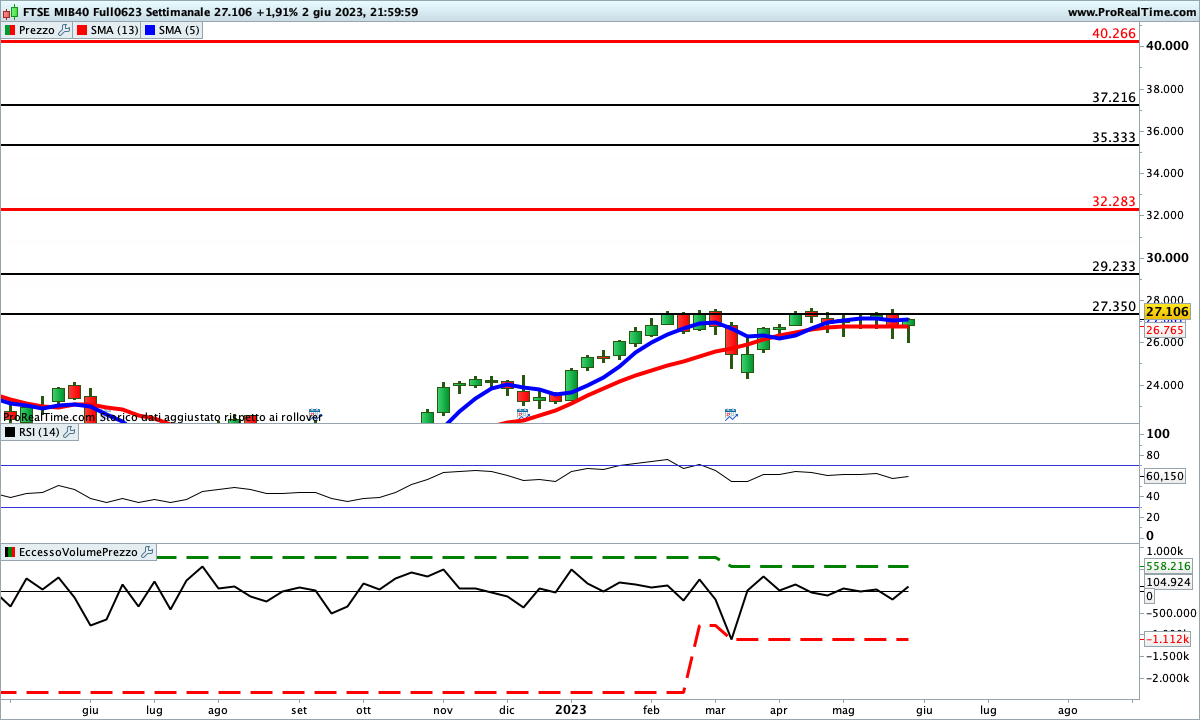Click the blue SMA (5) color swatch
Screen dimensions: 1200x720
click(x=150, y=30)
